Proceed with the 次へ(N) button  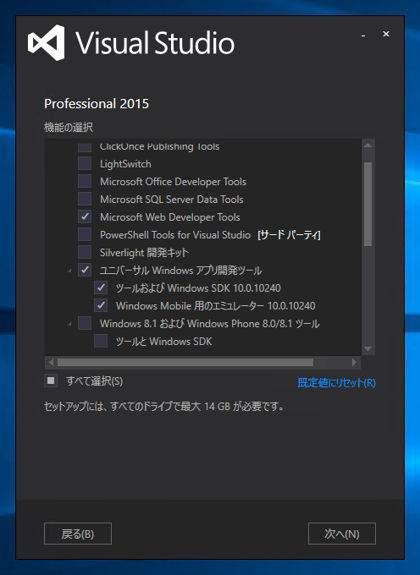(x=342, y=534)
